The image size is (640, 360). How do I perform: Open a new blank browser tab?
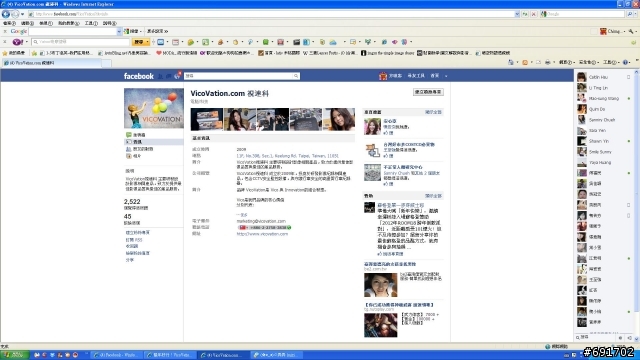[106, 63]
